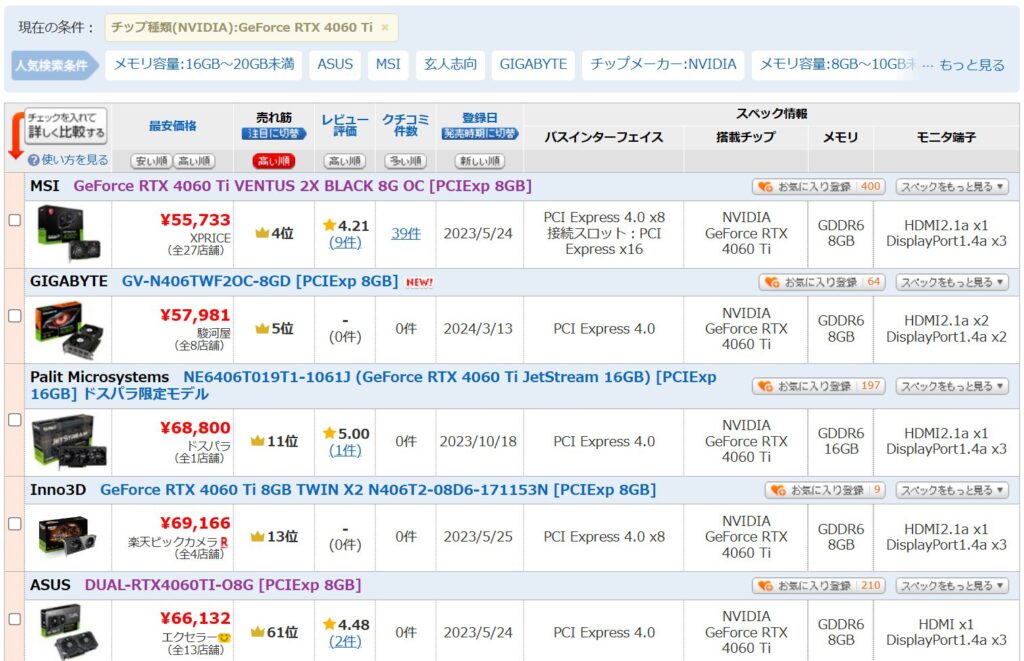Open DUAL-RTX4060TI-O8G product page

coord(223,585)
